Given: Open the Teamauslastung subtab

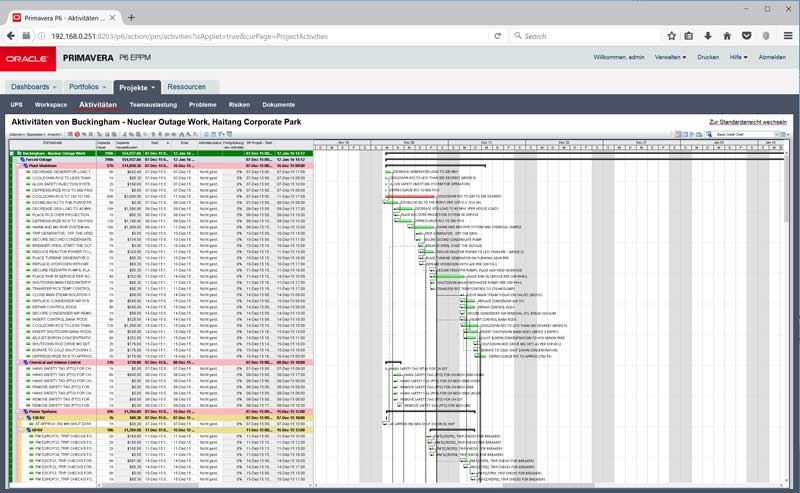Looking at the screenshot, I should 153,105.
